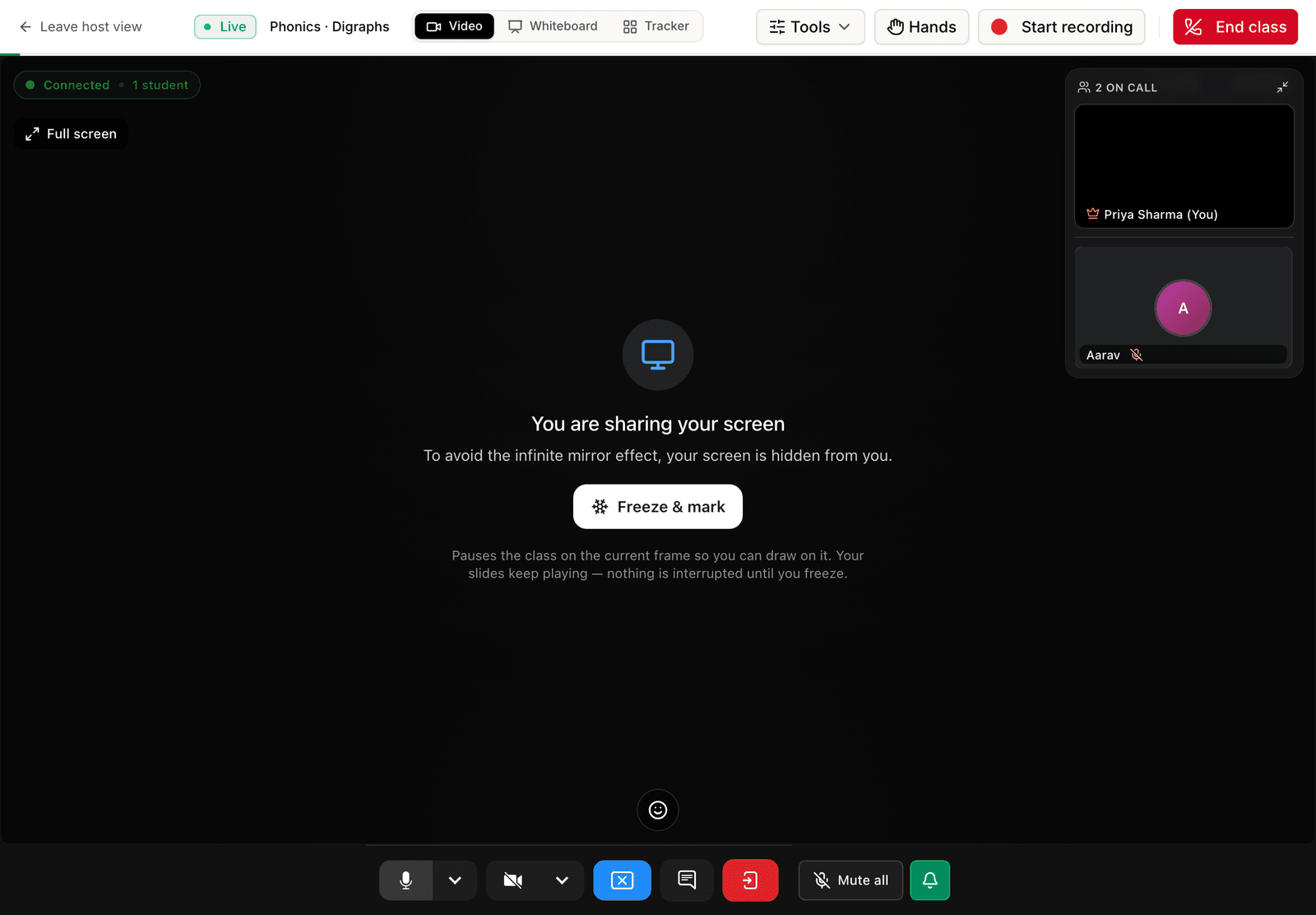Open the chat panel icon
This screenshot has height=915, width=1316.
tap(687, 880)
